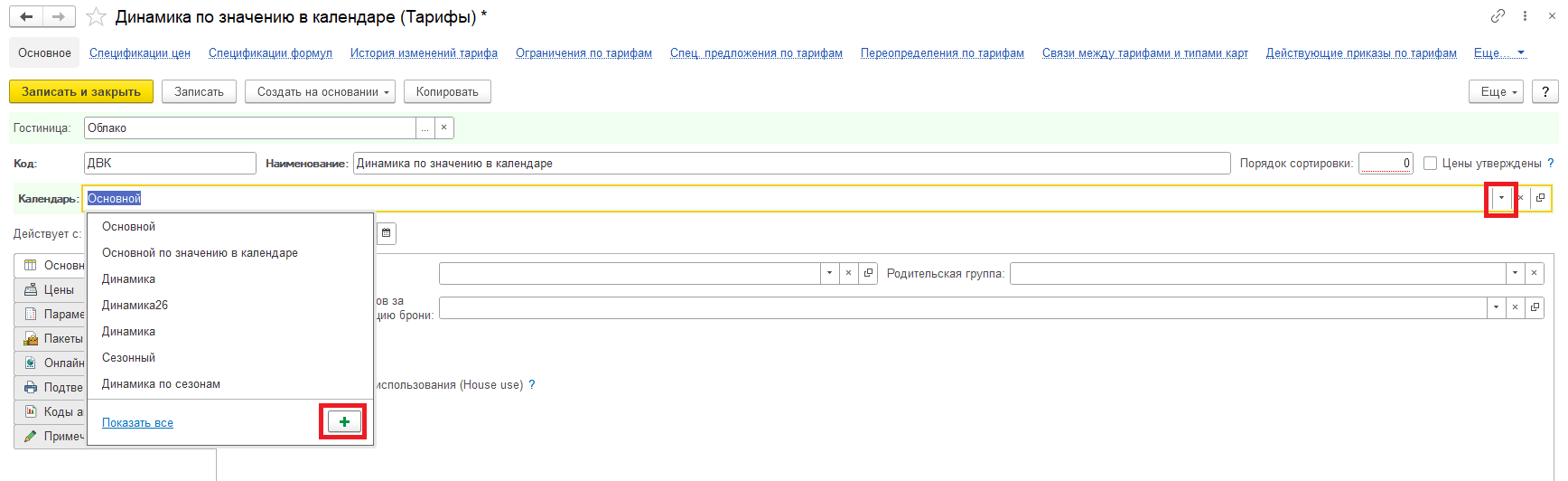Select Основной по значению в календаре
The image size is (1568, 481).
point(230,253)
